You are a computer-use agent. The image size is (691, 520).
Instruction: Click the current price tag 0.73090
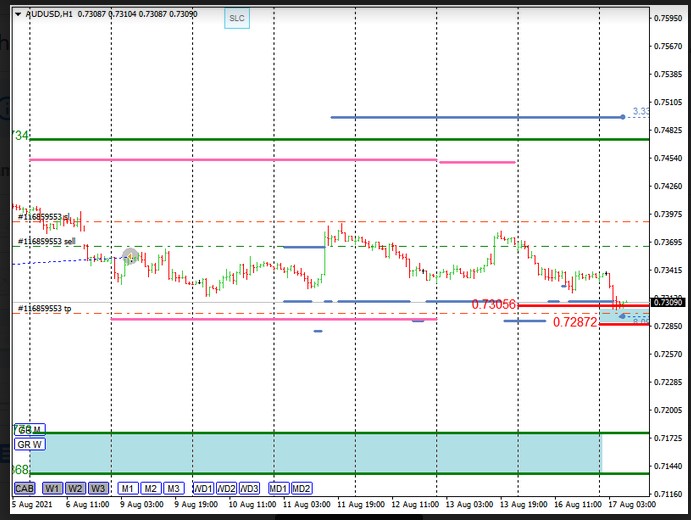tap(668, 302)
